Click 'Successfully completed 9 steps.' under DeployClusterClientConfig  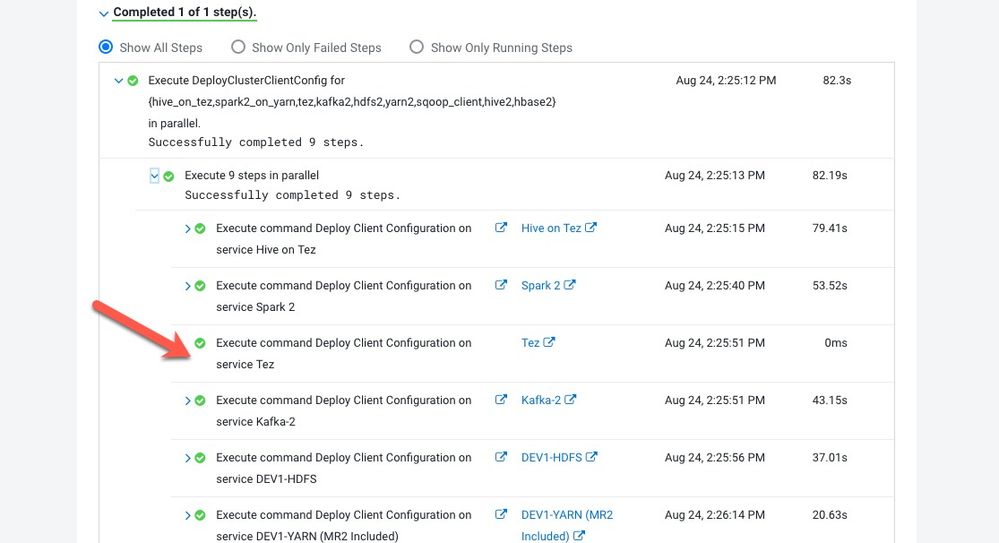[x=256, y=142]
